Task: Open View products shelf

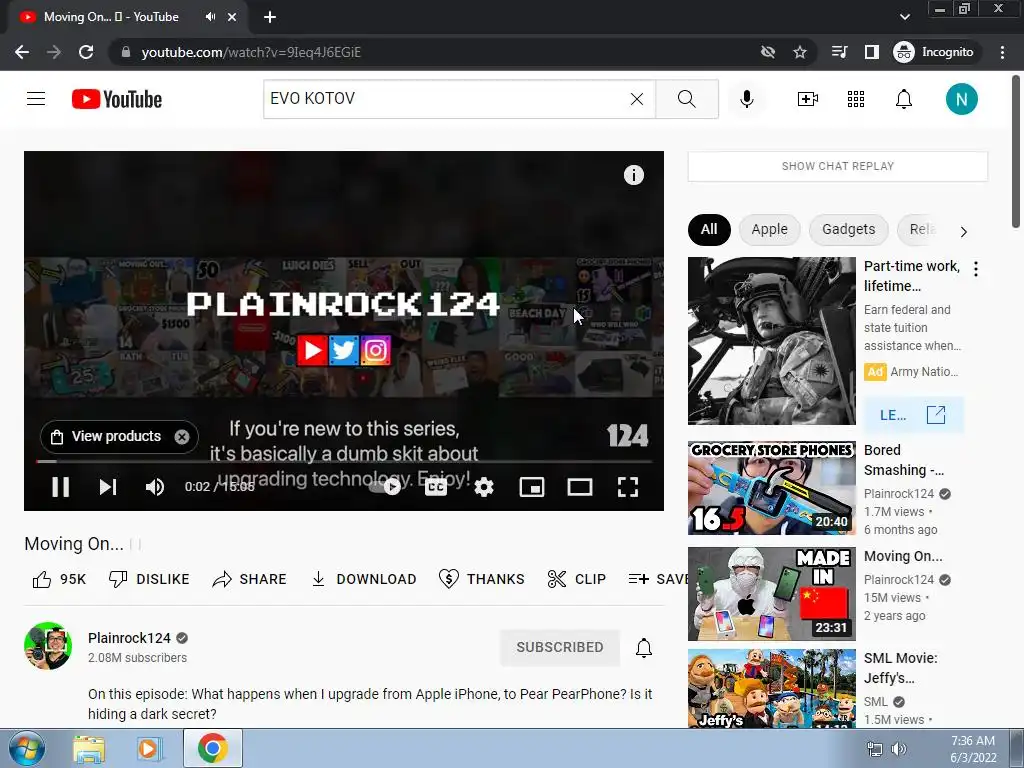Action: click(x=109, y=436)
